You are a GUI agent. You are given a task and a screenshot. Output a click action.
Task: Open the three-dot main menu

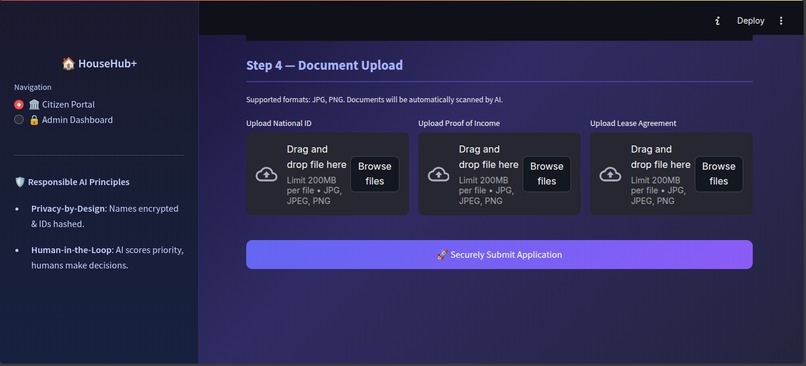[x=781, y=21]
